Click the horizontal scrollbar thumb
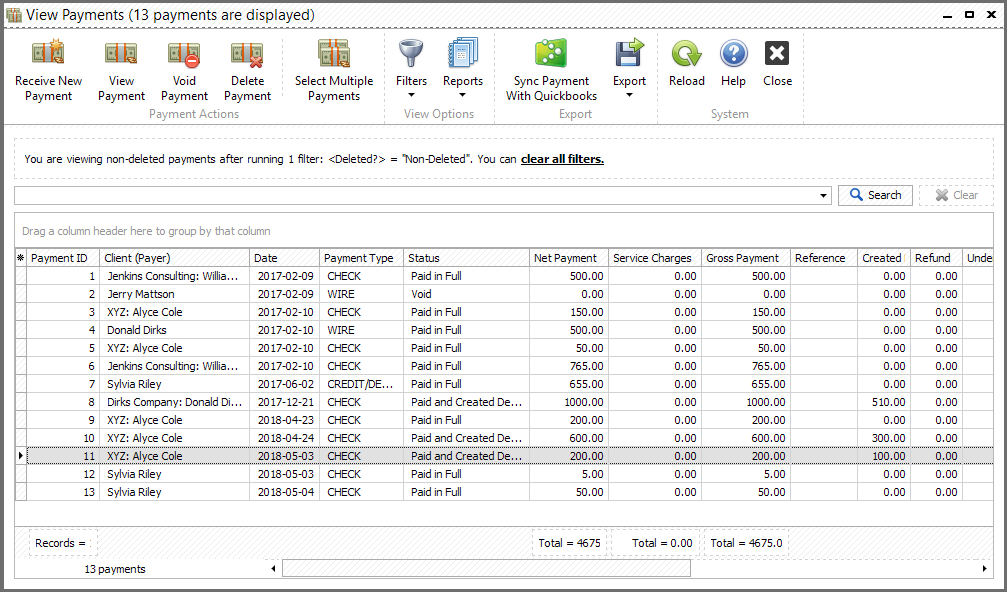1007x592 pixels. click(x=486, y=568)
